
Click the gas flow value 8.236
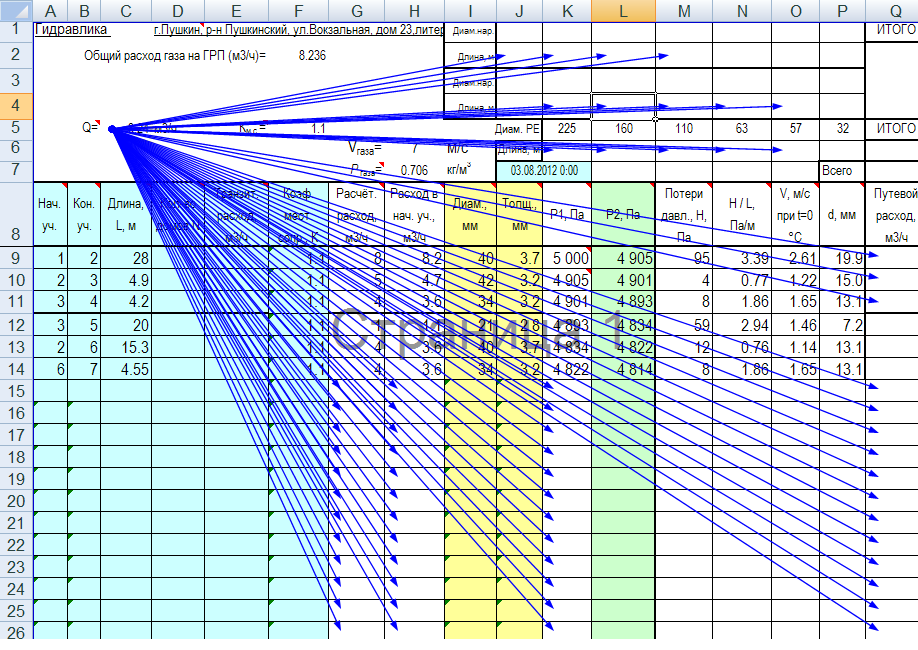coord(312,56)
